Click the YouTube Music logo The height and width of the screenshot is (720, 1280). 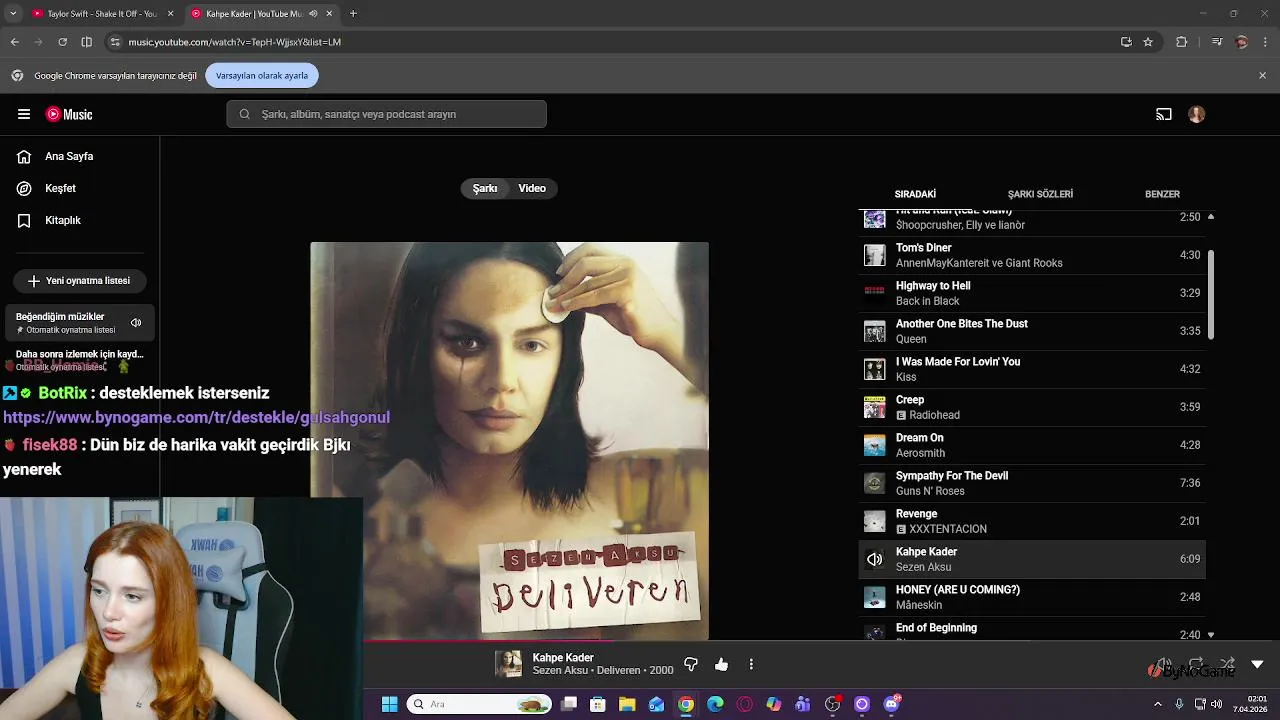(69, 114)
